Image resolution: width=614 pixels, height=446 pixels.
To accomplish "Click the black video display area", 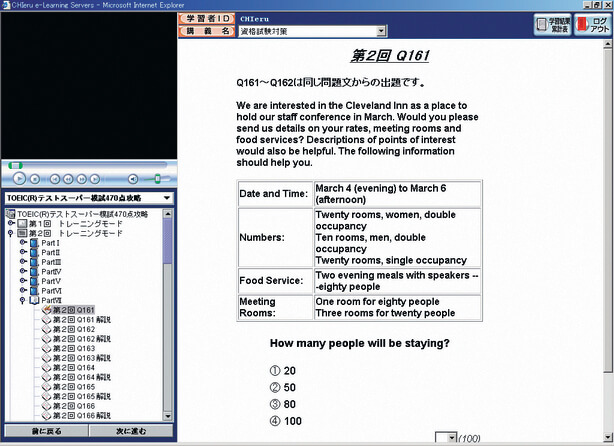I will (x=89, y=85).
